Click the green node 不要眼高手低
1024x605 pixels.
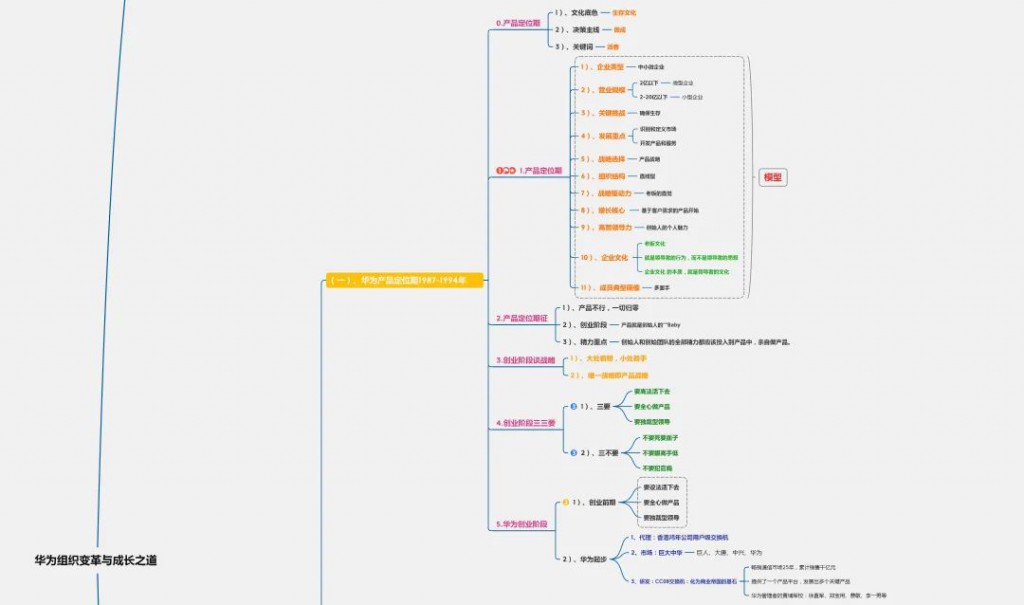(x=660, y=453)
